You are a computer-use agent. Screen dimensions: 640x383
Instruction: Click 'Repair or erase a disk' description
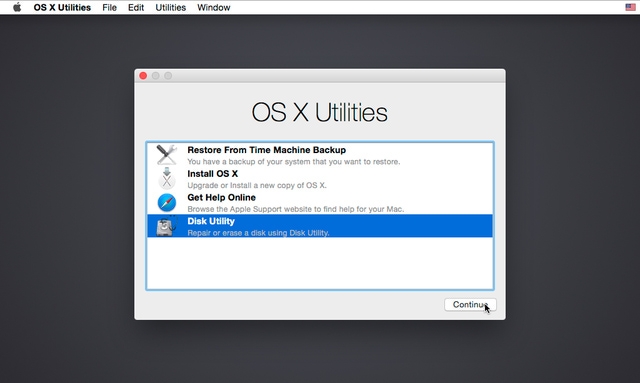coord(258,233)
